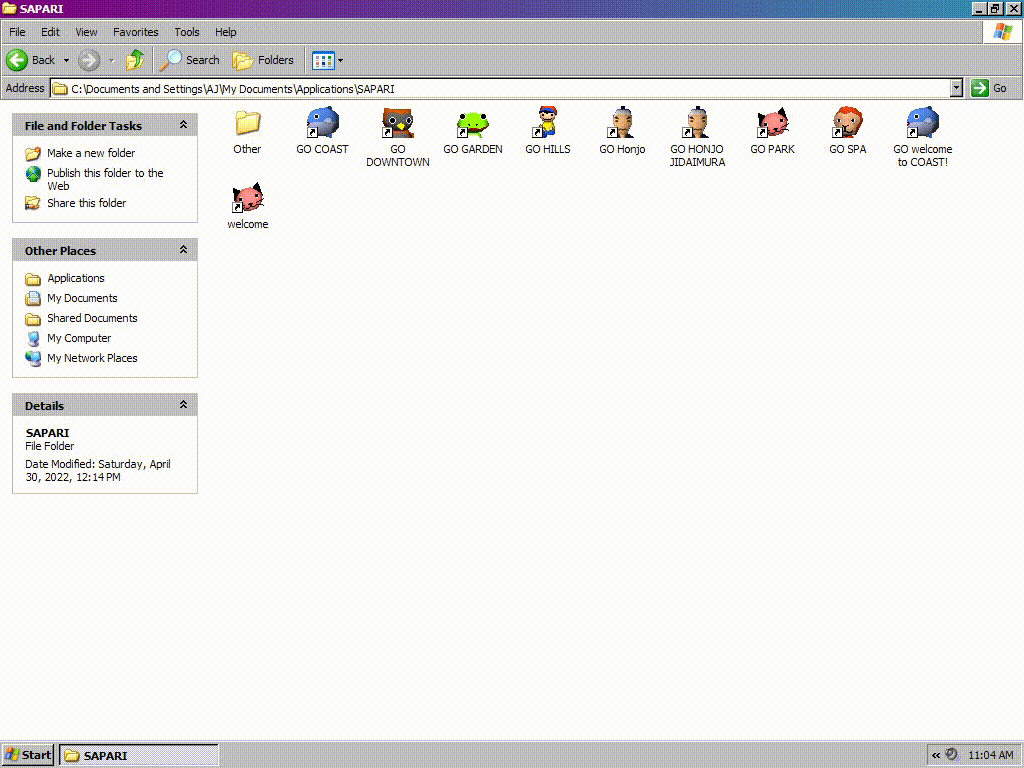Open the View menu
Image resolution: width=1024 pixels, height=768 pixels.
click(x=86, y=32)
